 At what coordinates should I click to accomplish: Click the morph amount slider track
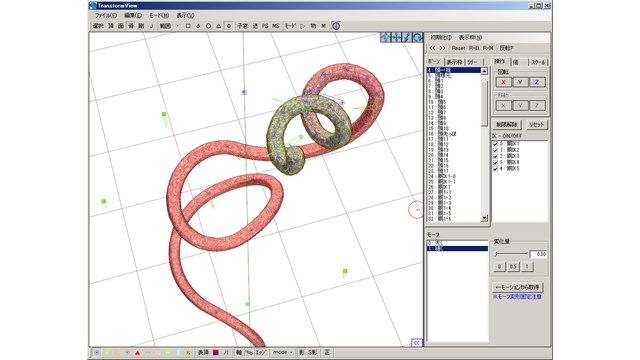point(511,254)
